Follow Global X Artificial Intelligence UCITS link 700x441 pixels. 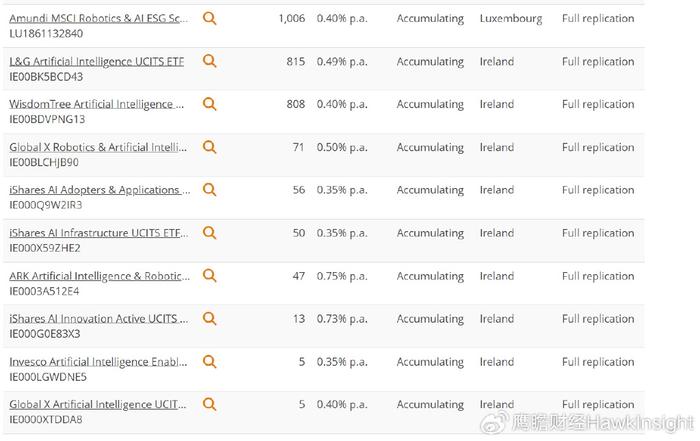(98, 404)
